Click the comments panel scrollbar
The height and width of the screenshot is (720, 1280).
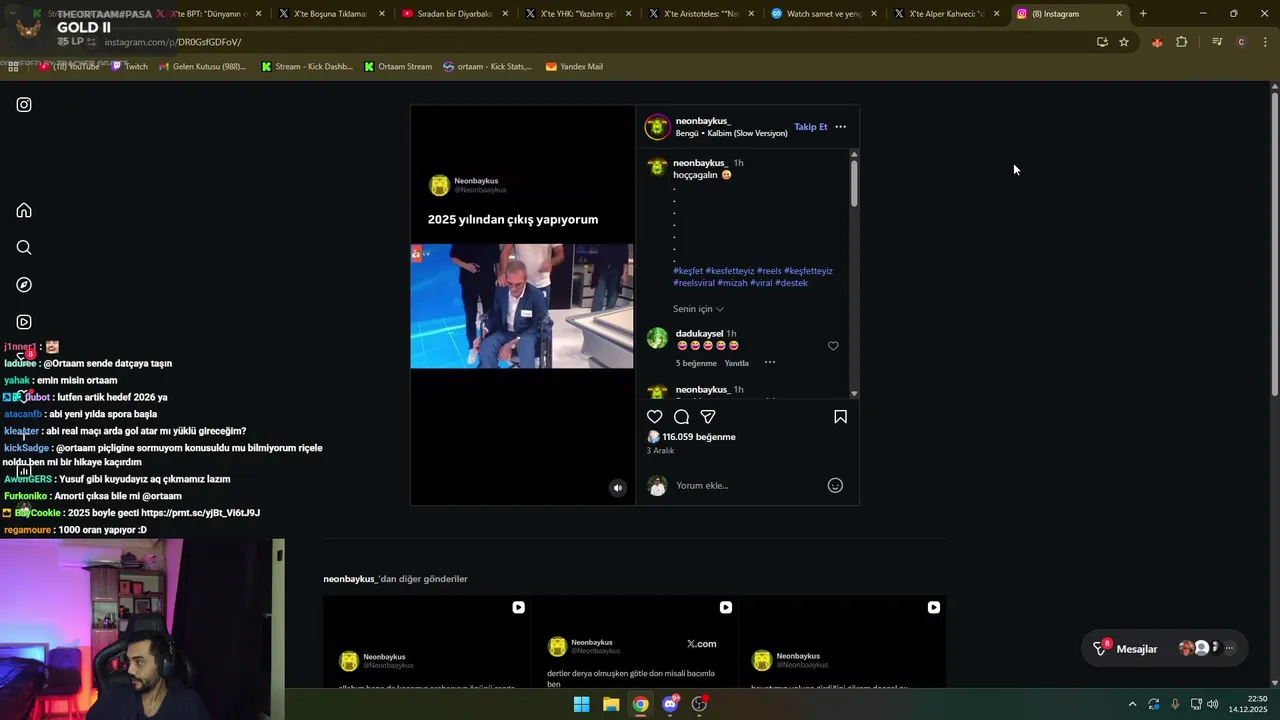854,185
